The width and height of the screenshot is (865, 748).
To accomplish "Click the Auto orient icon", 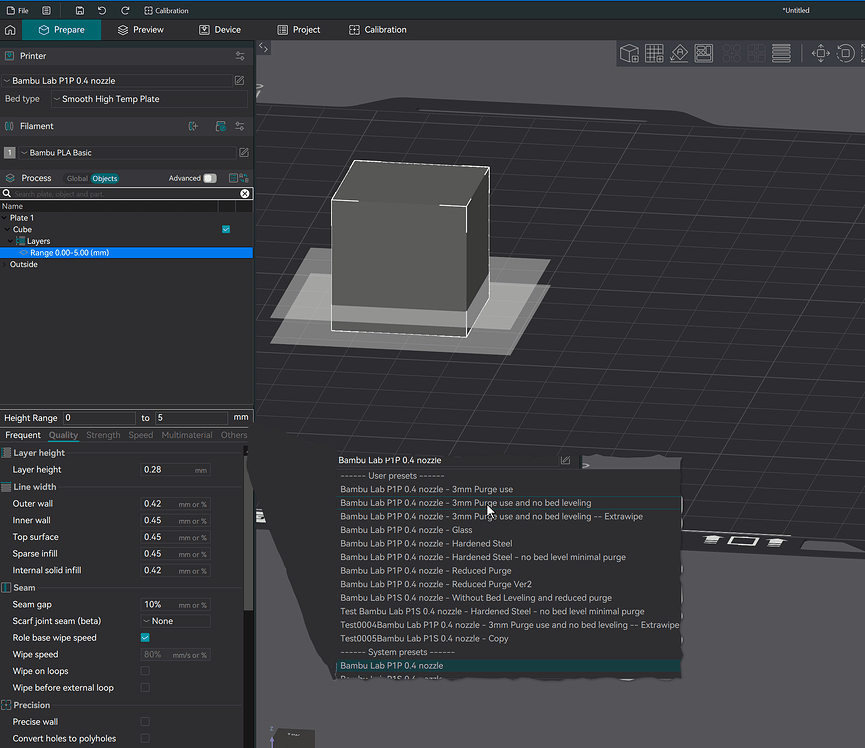I will (x=679, y=54).
